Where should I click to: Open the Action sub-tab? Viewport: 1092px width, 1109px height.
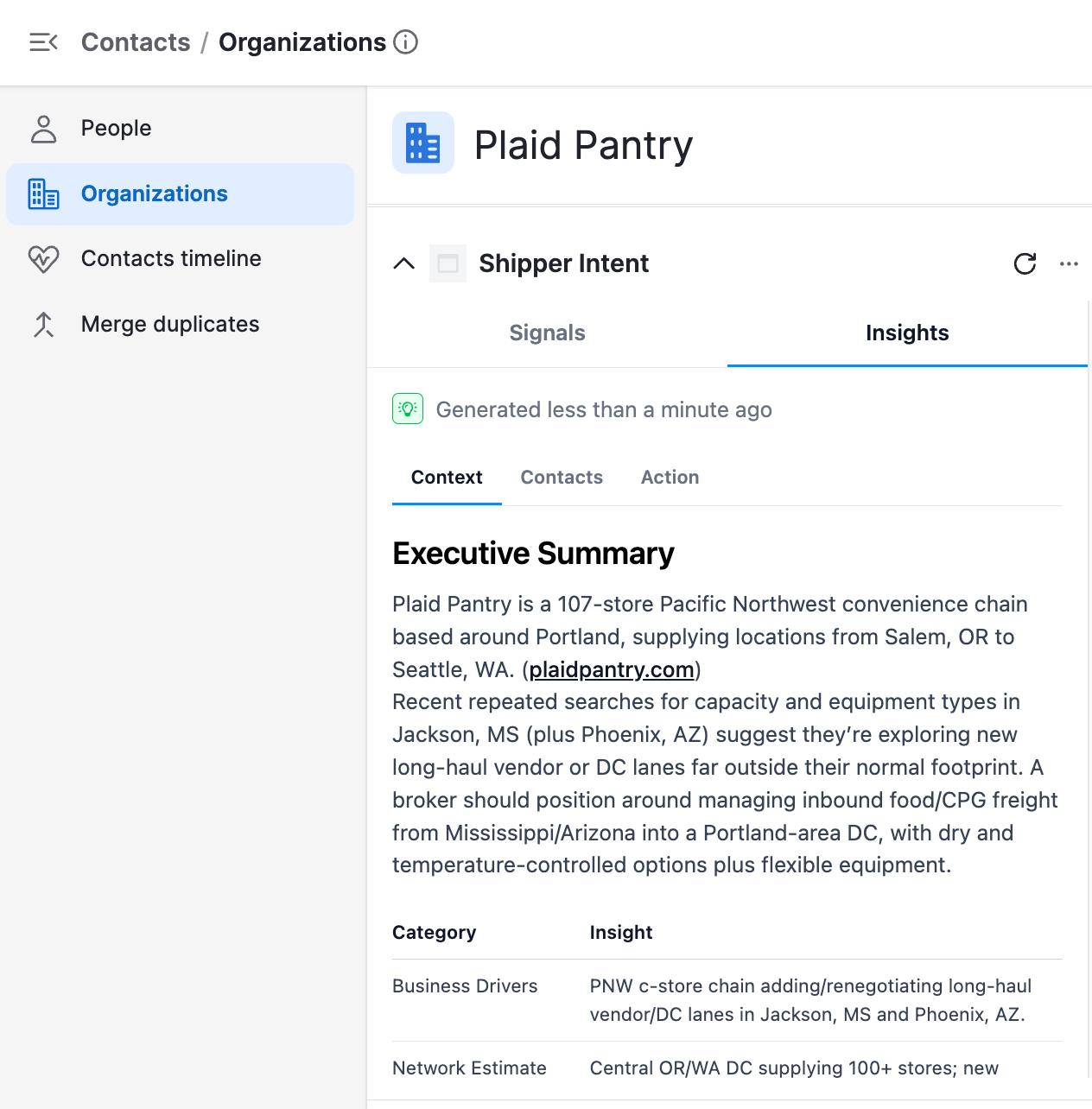click(x=670, y=478)
